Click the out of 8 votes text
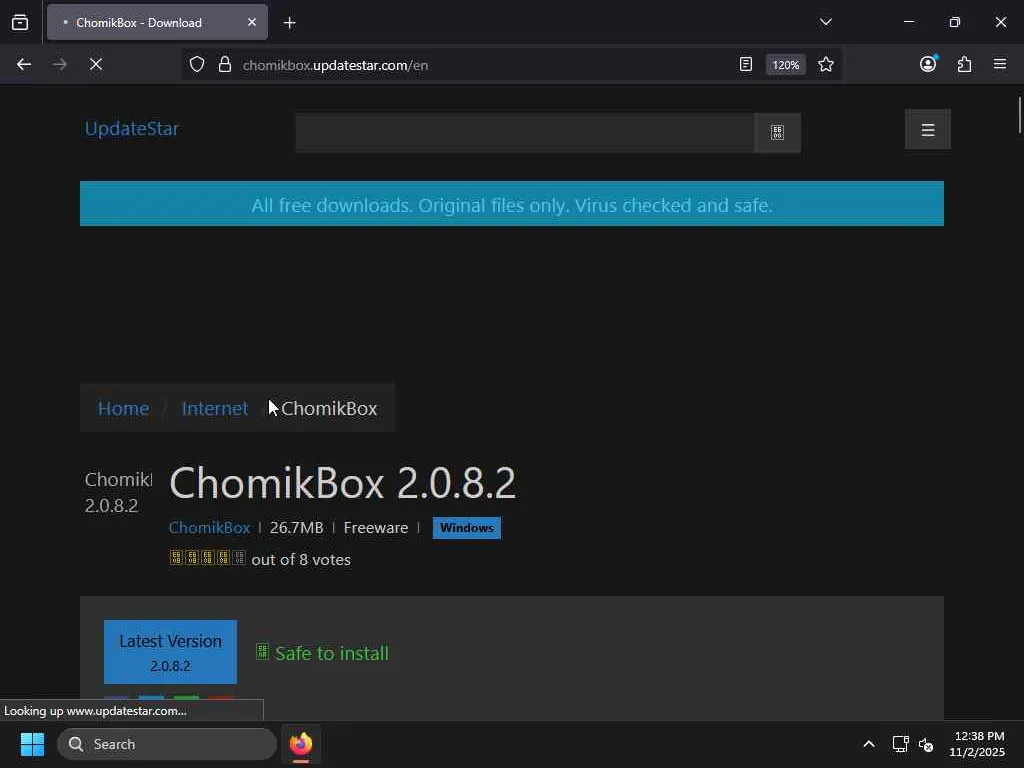 (301, 560)
